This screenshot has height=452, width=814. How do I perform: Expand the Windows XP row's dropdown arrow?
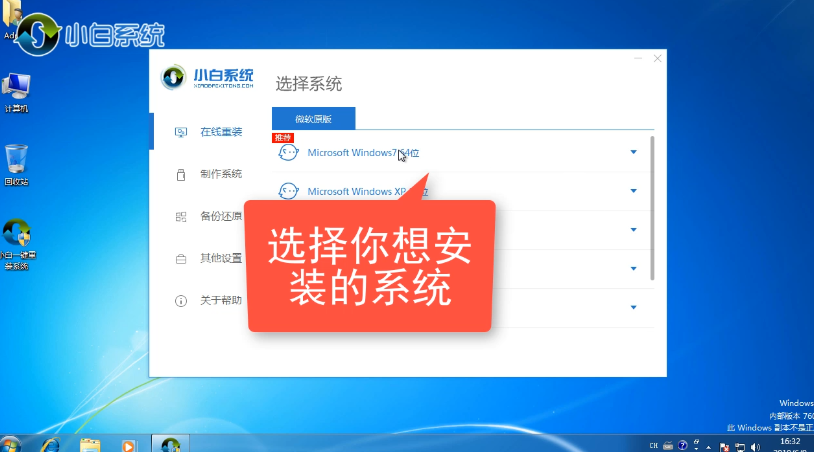[633, 191]
